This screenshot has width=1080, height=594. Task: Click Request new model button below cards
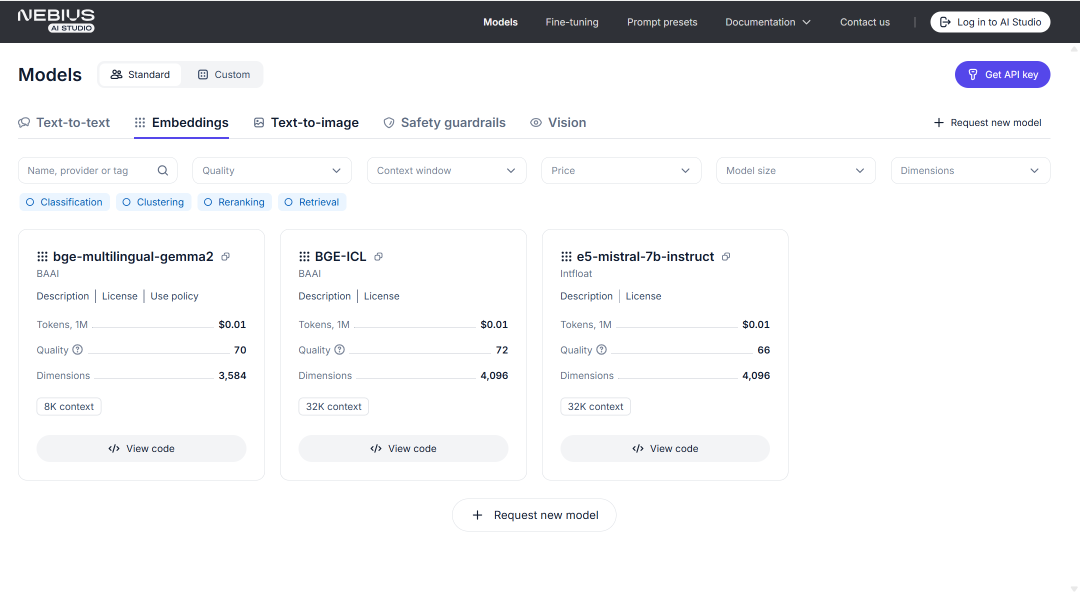534,515
